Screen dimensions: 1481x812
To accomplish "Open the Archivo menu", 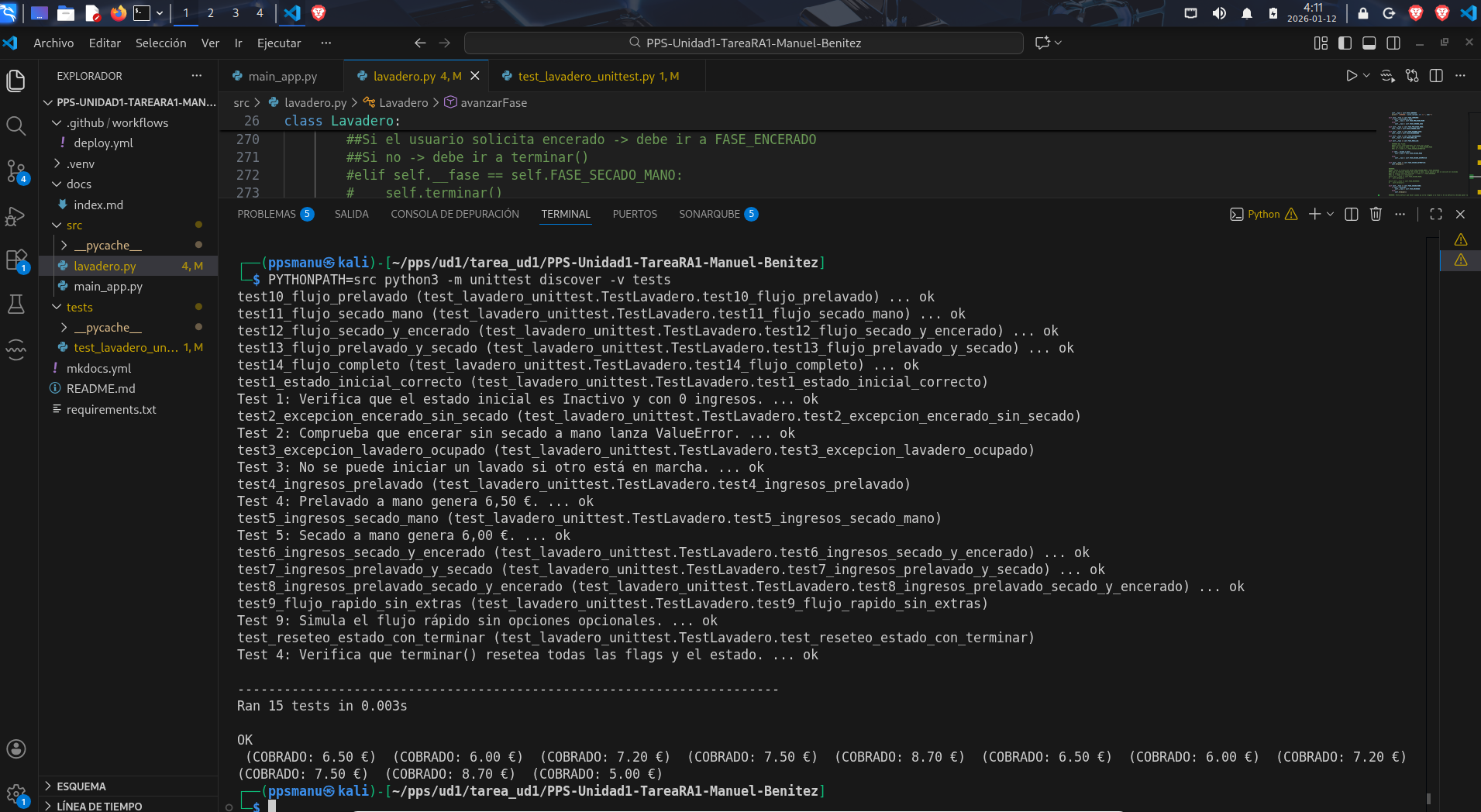I will click(53, 43).
